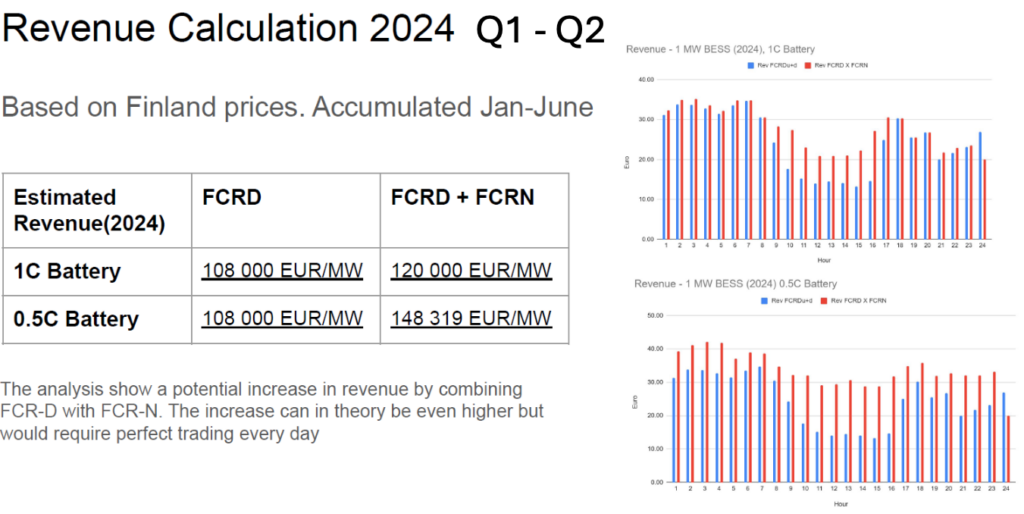This screenshot has width=1024, height=514.
Task: Click the 'FCRD + FCRN' column header
Action: click(462, 198)
